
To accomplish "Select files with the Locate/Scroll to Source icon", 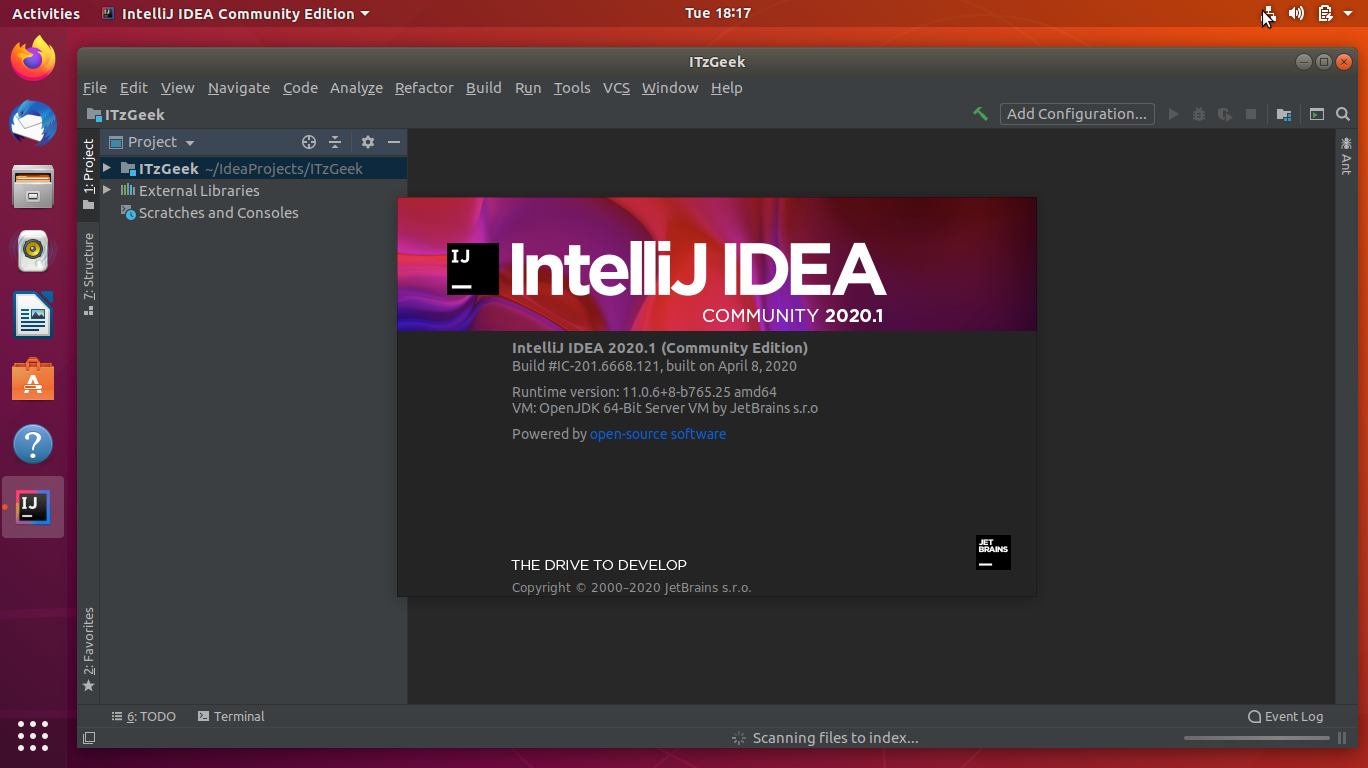I will click(309, 141).
